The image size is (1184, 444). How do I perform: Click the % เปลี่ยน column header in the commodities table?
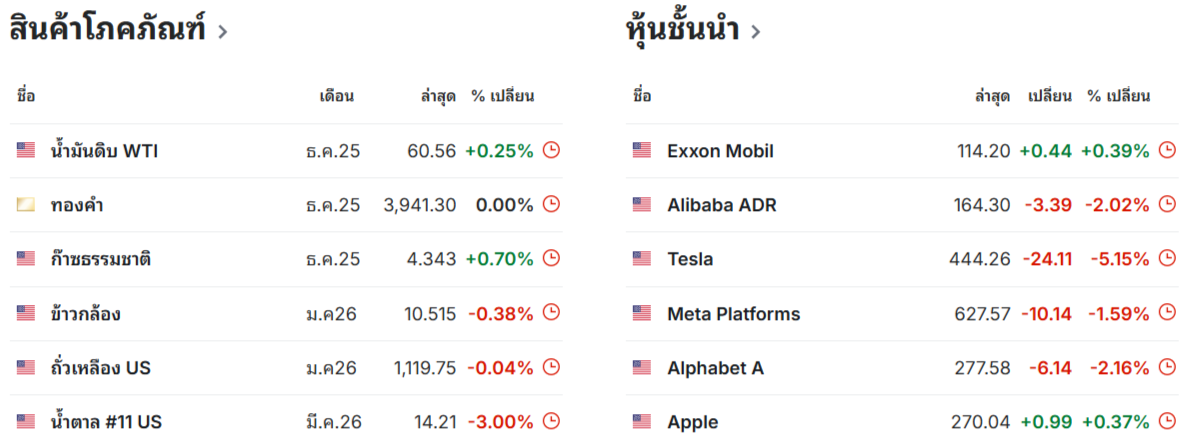503,97
